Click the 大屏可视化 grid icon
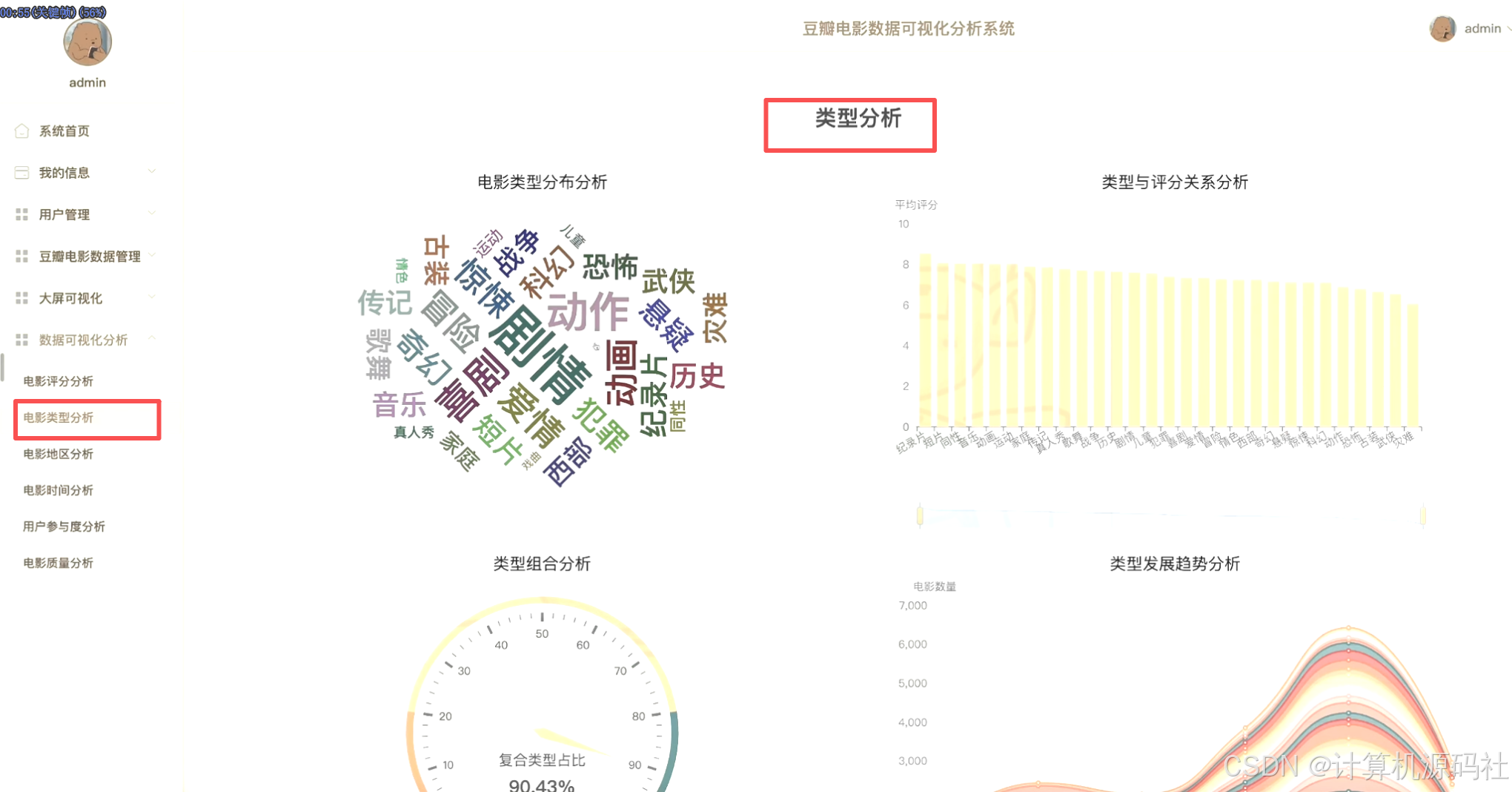This screenshot has height=792, width=1512. point(21,298)
